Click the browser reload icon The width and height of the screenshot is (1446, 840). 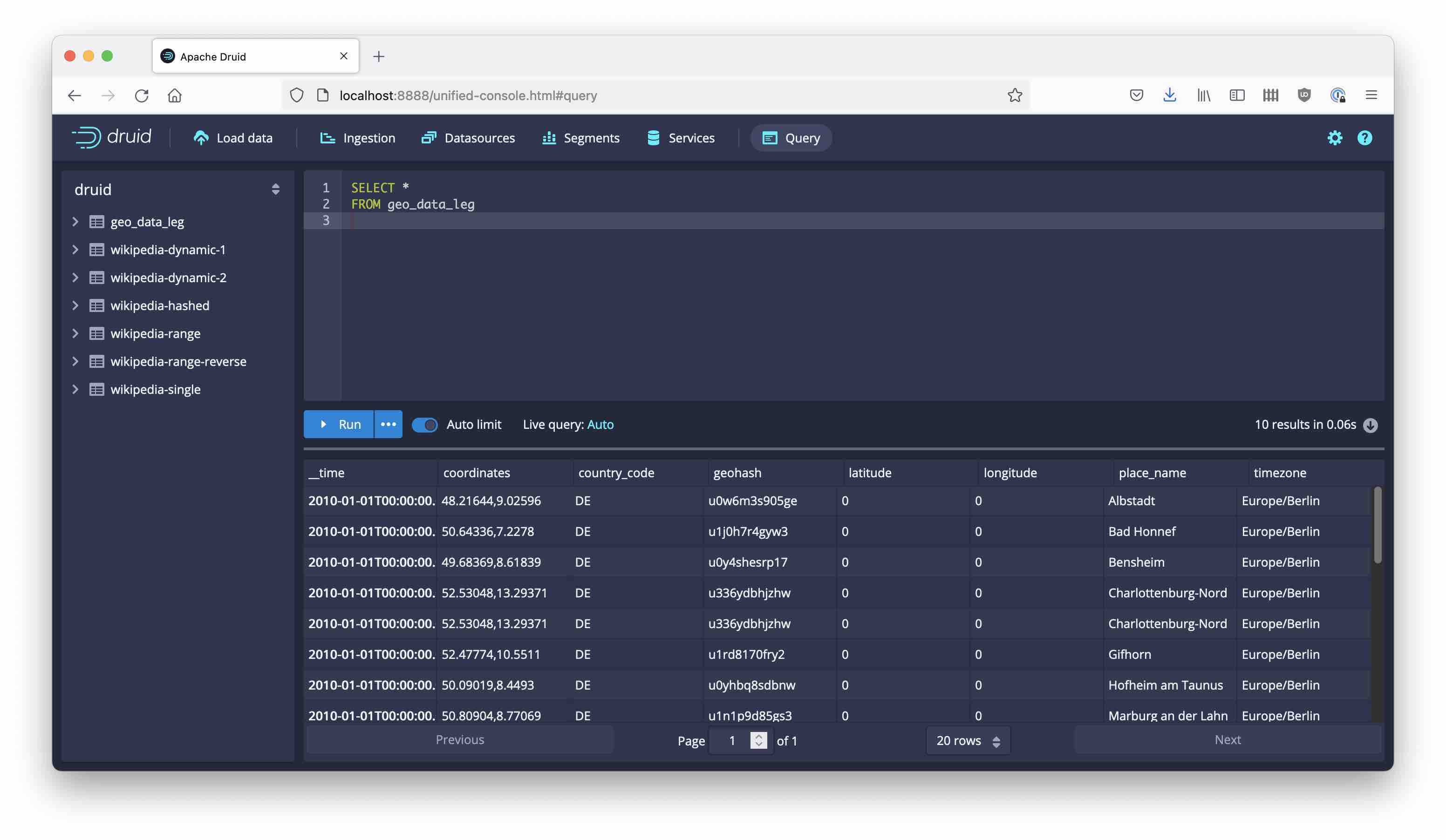[x=141, y=95]
